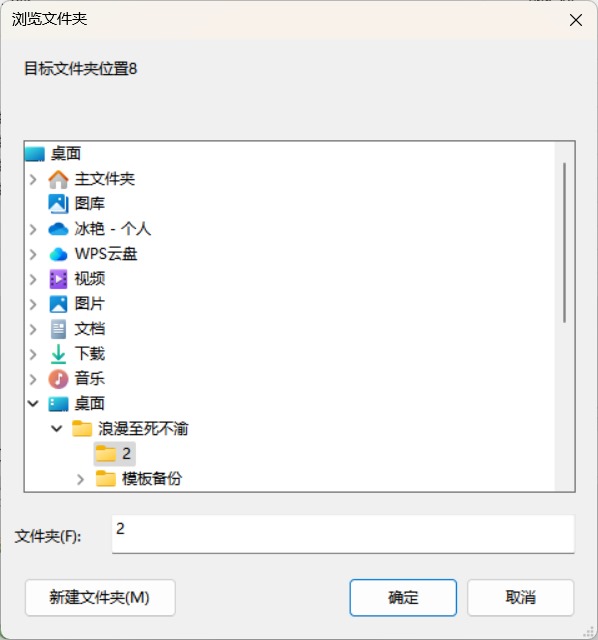Pick the 图片 pictures icon

(x=58, y=304)
